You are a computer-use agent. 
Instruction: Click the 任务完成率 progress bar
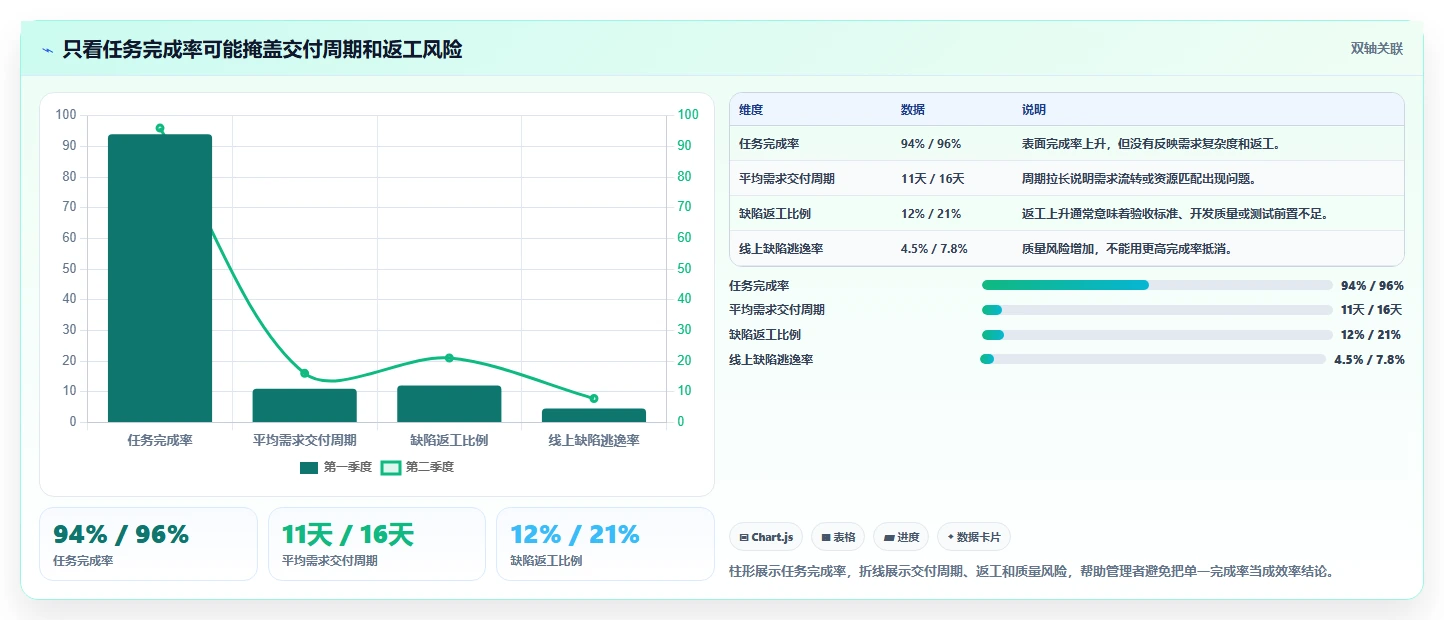pos(1157,285)
